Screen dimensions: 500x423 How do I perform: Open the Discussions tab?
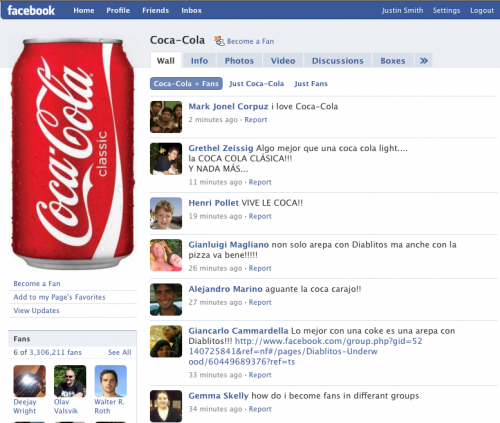click(x=337, y=61)
